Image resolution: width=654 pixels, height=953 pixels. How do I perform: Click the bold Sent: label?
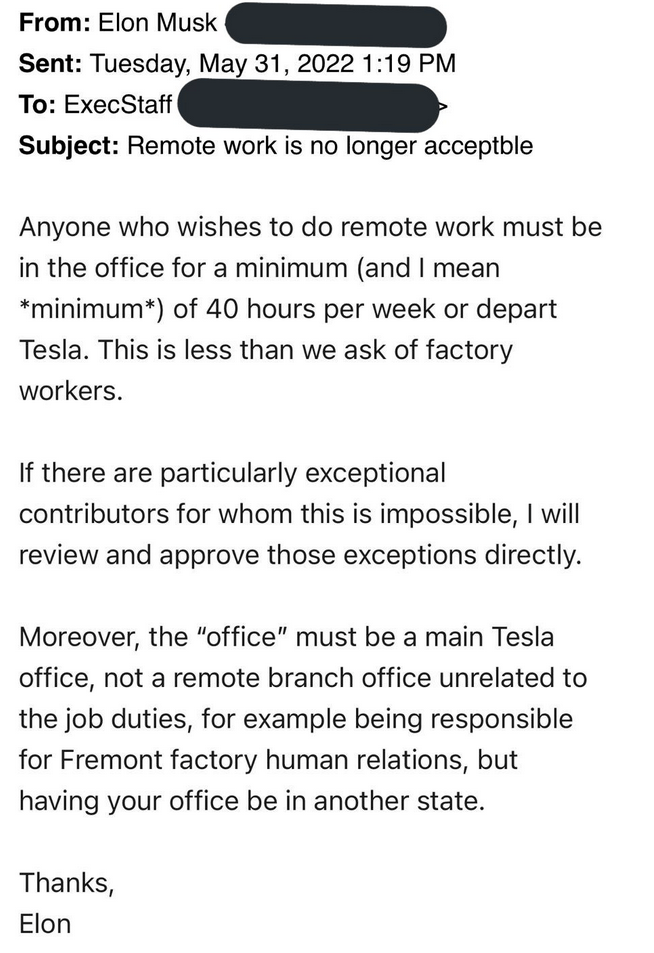tap(50, 63)
